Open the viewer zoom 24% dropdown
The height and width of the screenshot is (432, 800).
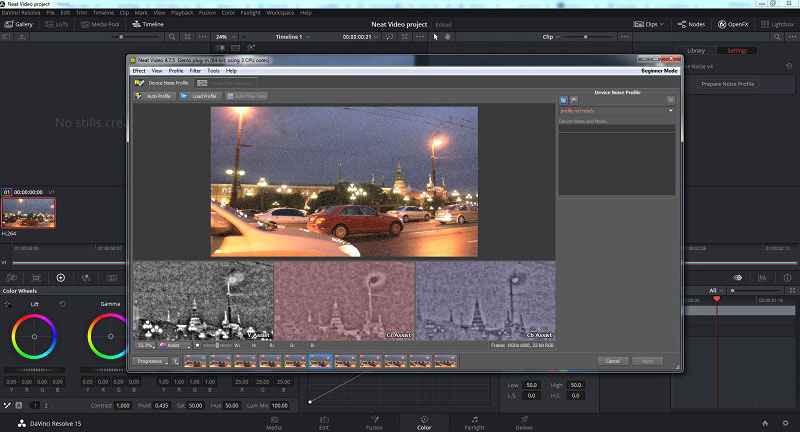click(x=226, y=37)
